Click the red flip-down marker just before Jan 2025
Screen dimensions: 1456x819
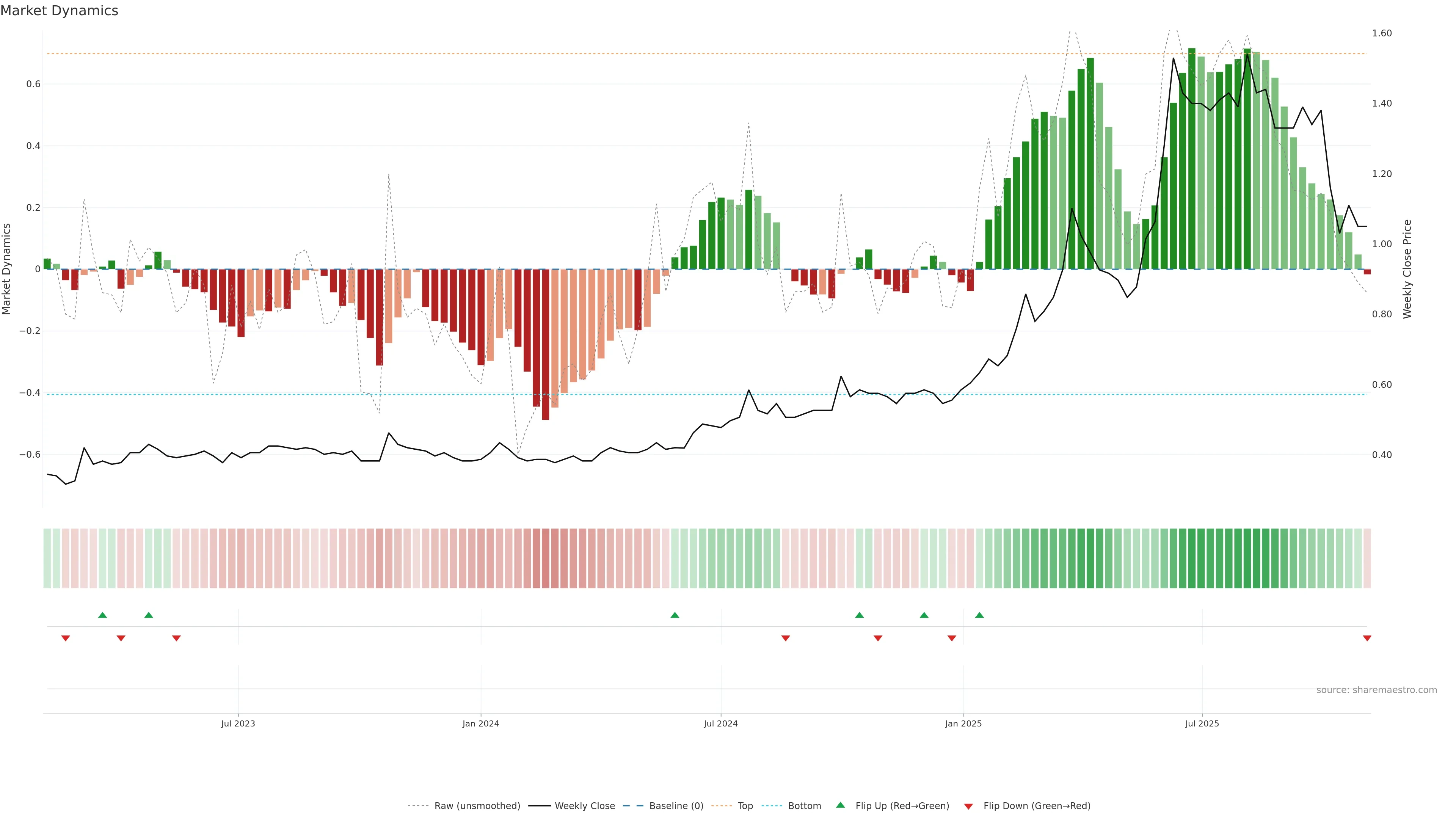tap(952, 638)
